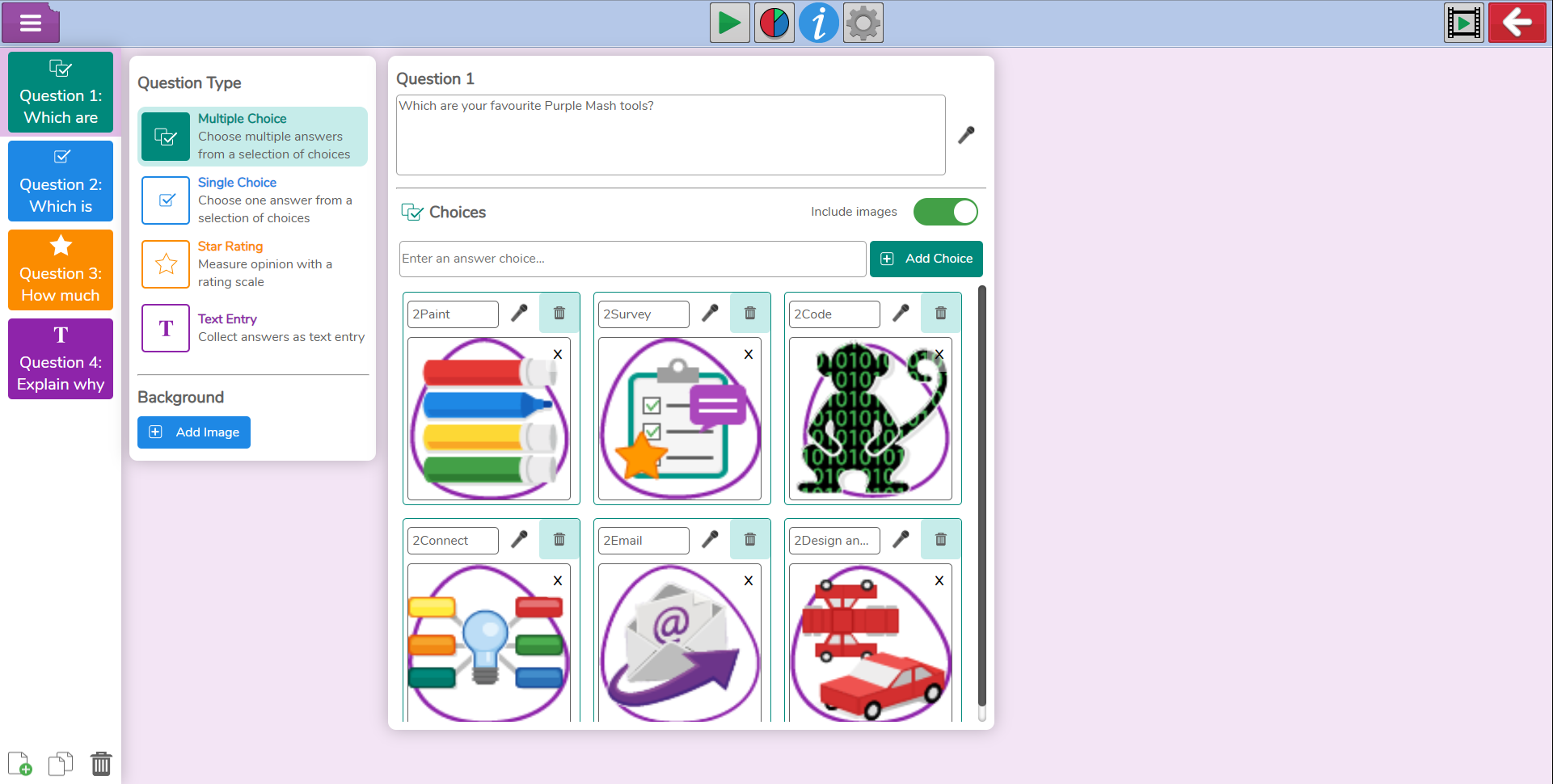
Task: Open the gear settings icon
Action: 863,23
